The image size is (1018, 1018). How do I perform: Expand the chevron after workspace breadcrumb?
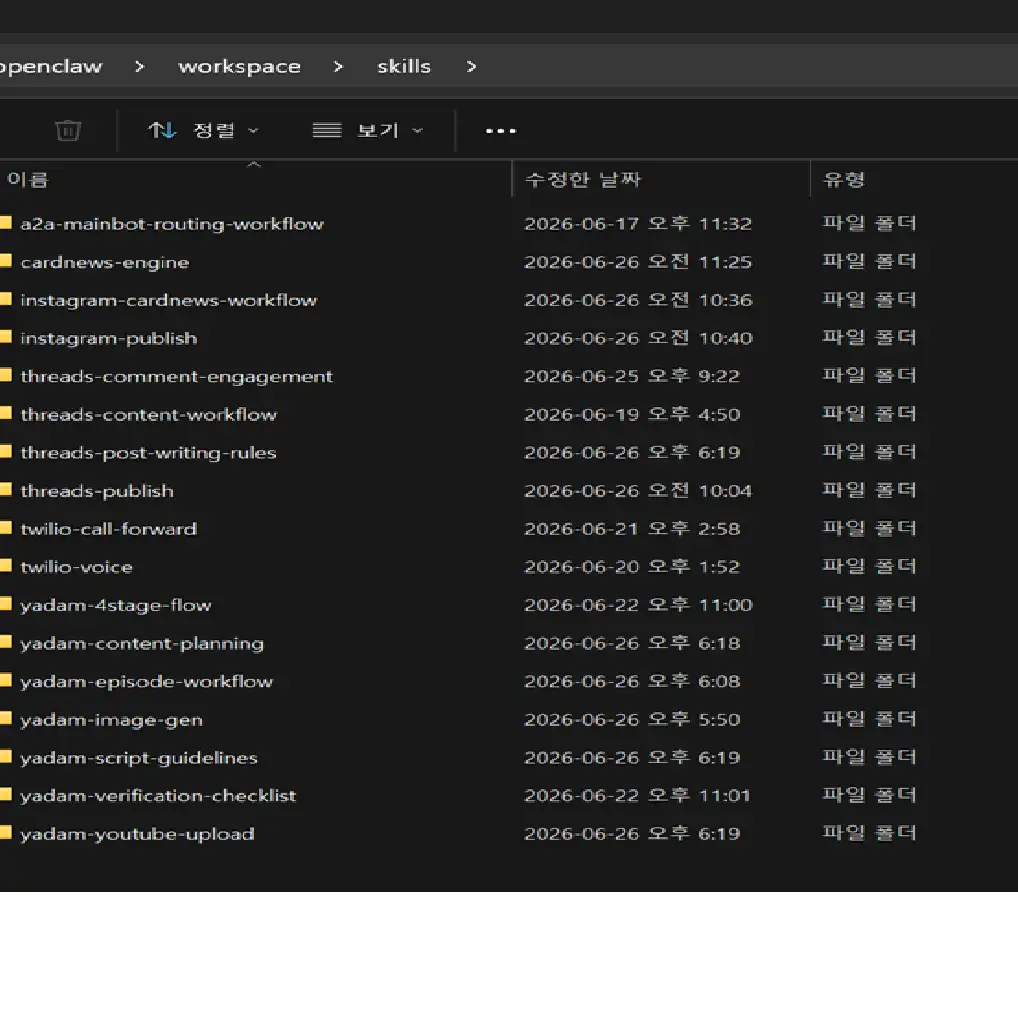(338, 66)
